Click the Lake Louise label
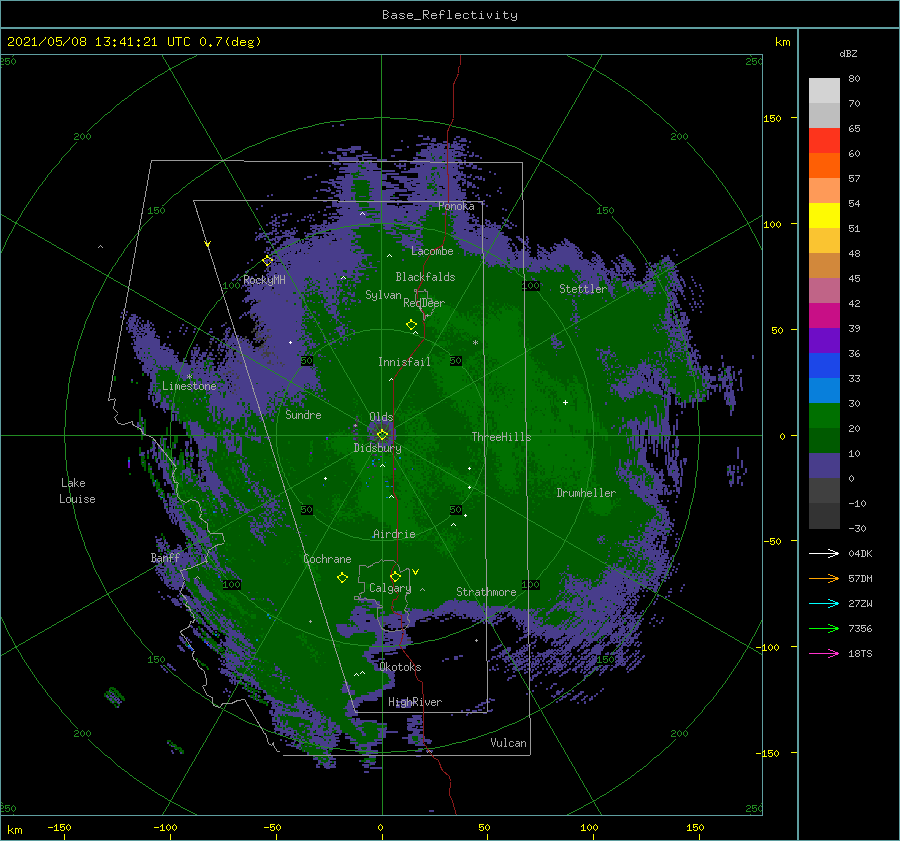 coord(77,491)
